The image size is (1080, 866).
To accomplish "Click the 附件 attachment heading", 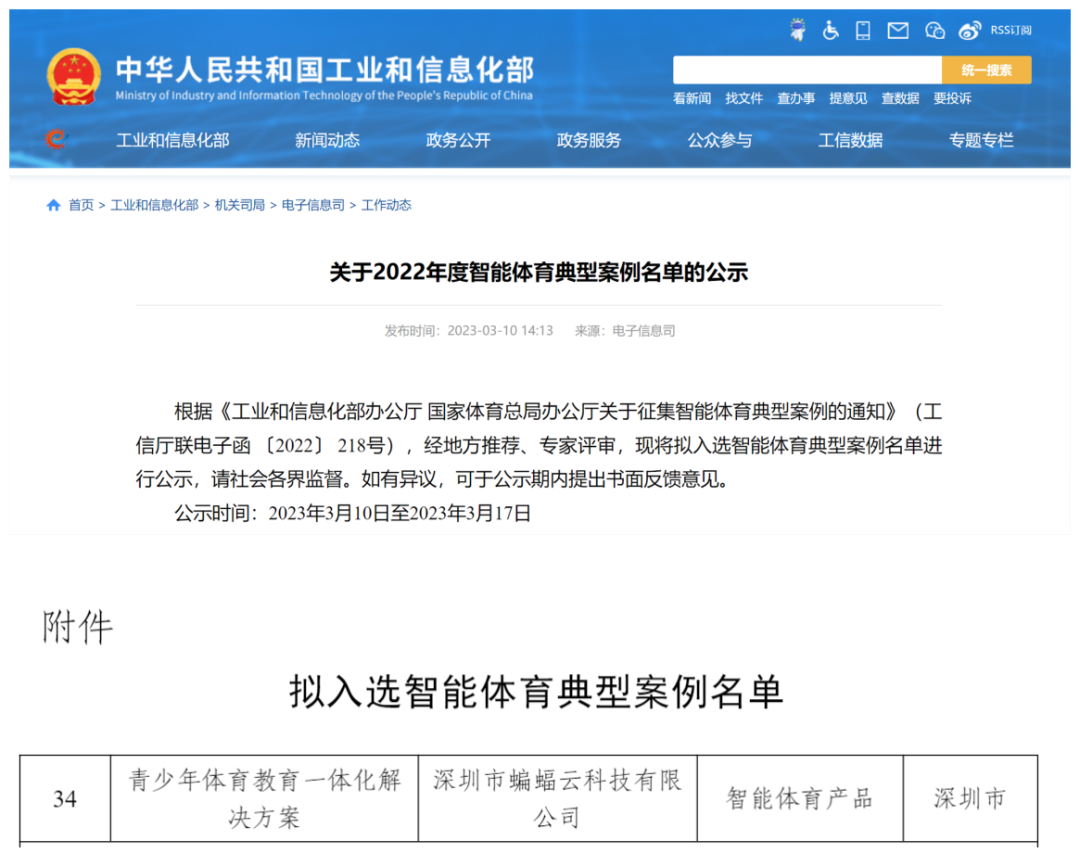I will coord(77,628).
